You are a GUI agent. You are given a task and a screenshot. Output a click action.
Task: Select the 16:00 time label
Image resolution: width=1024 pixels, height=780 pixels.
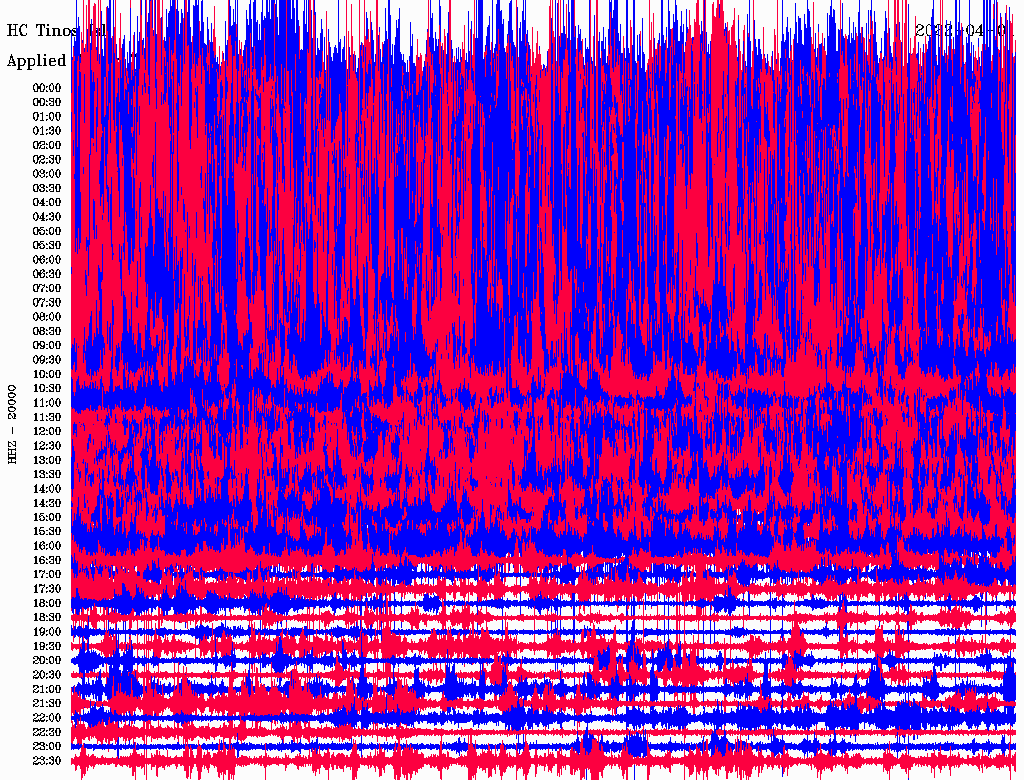(47, 546)
